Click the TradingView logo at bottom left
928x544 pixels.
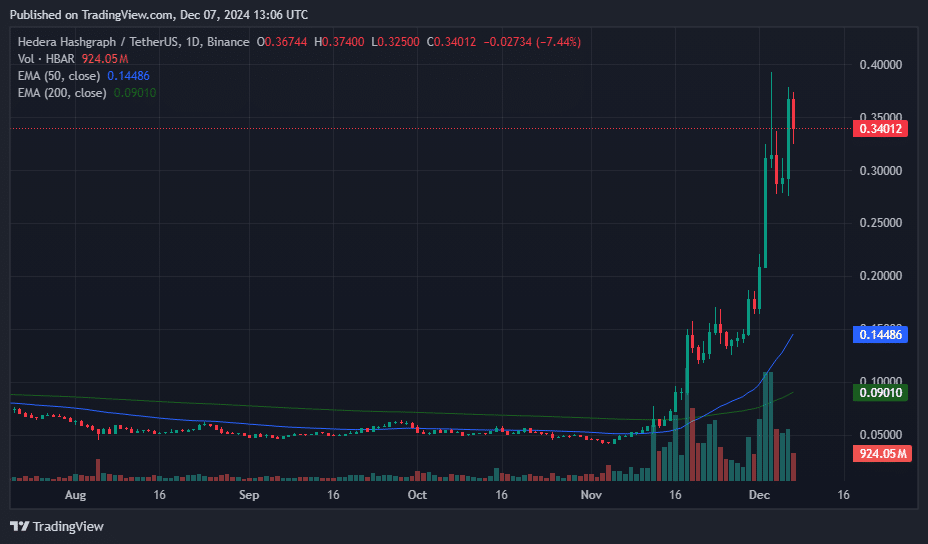(x=57, y=526)
